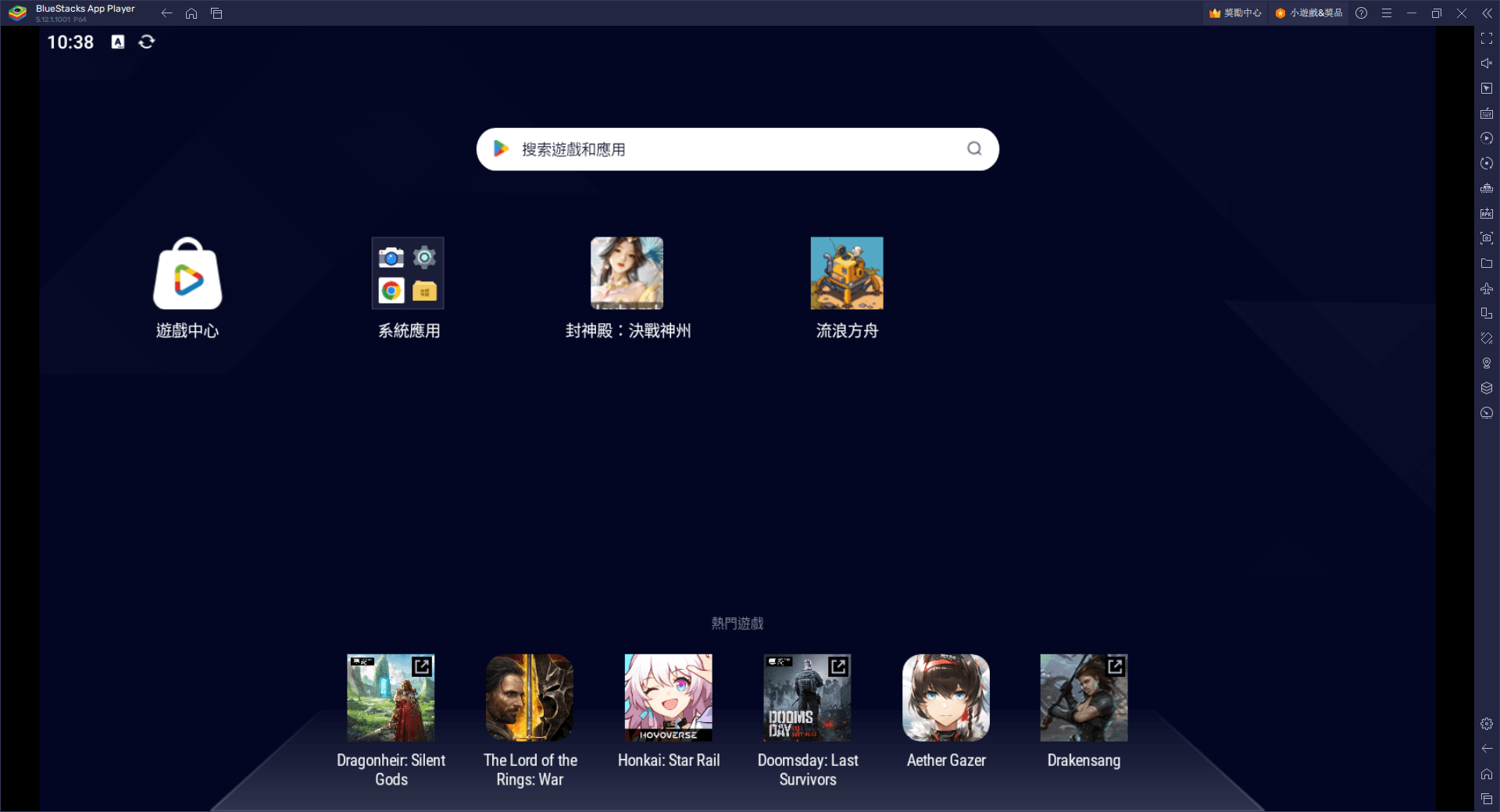Collapse the sidebar with double chevron
Screen dimensions: 1500x812
1487,13
